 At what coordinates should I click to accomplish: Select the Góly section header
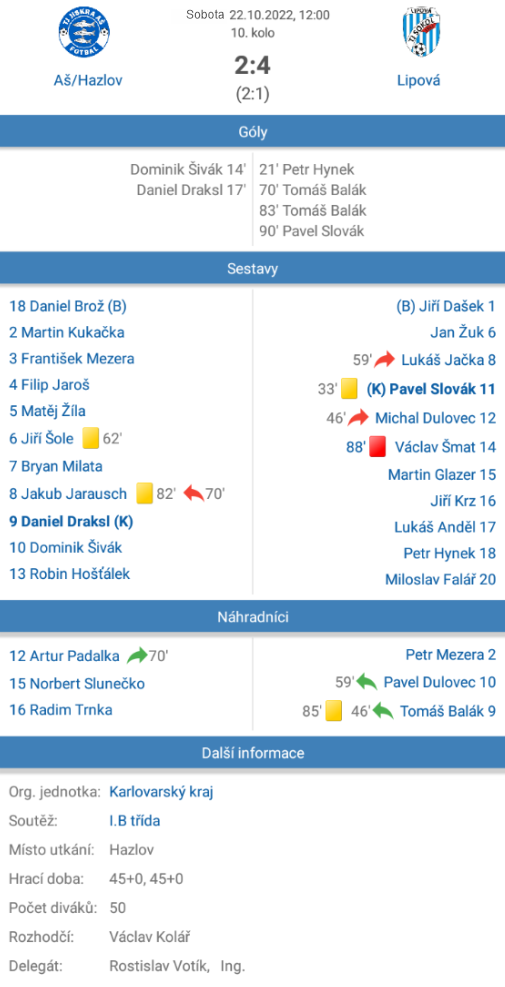252,132
